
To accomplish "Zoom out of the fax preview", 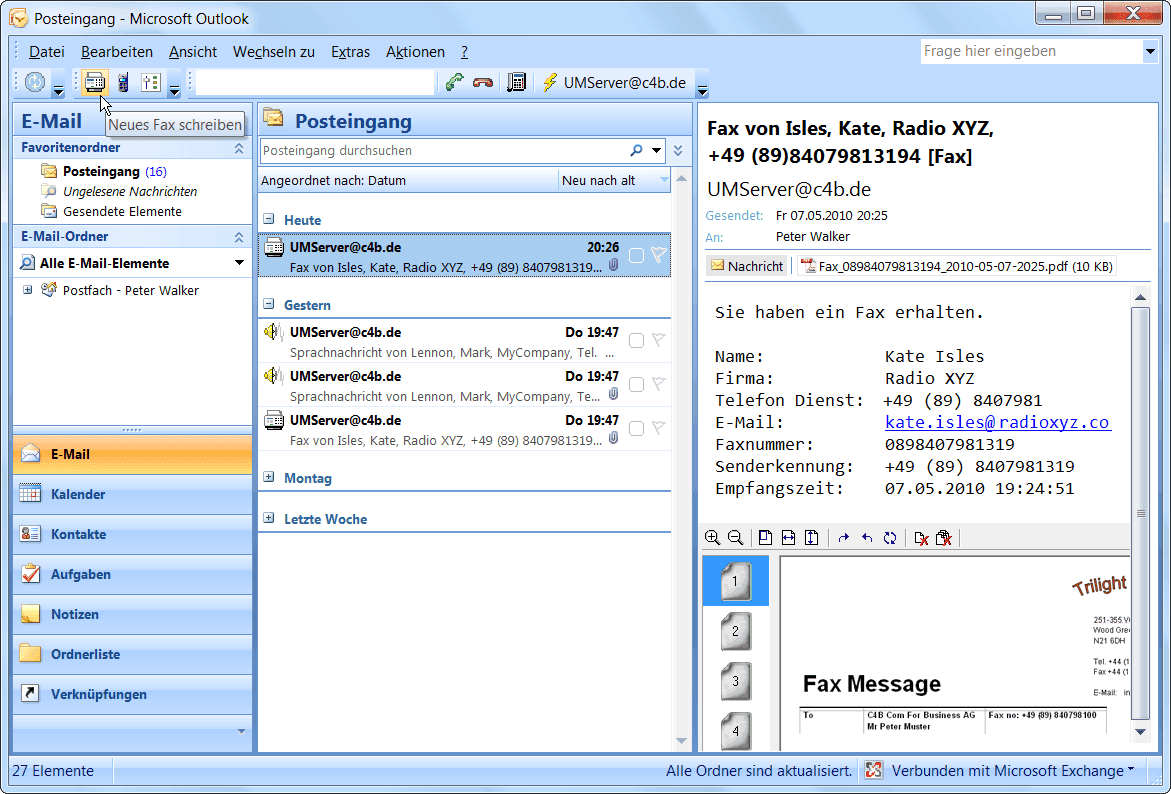I will coord(735,538).
